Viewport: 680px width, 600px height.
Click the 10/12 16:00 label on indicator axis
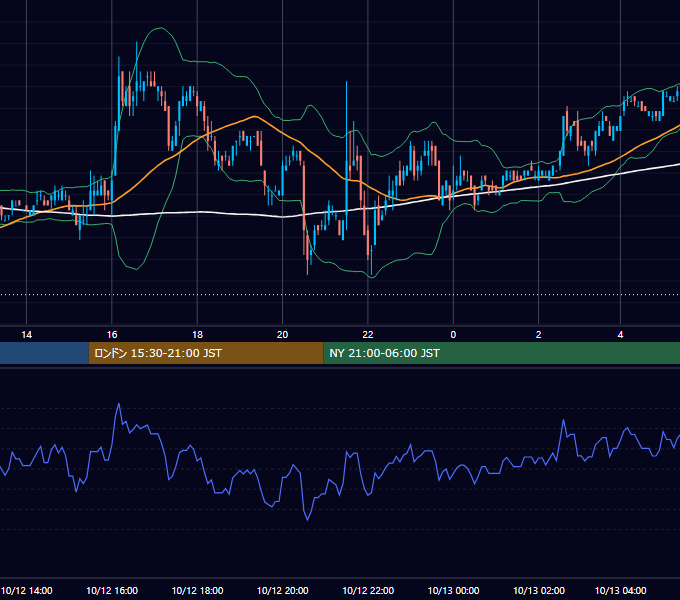(112, 590)
